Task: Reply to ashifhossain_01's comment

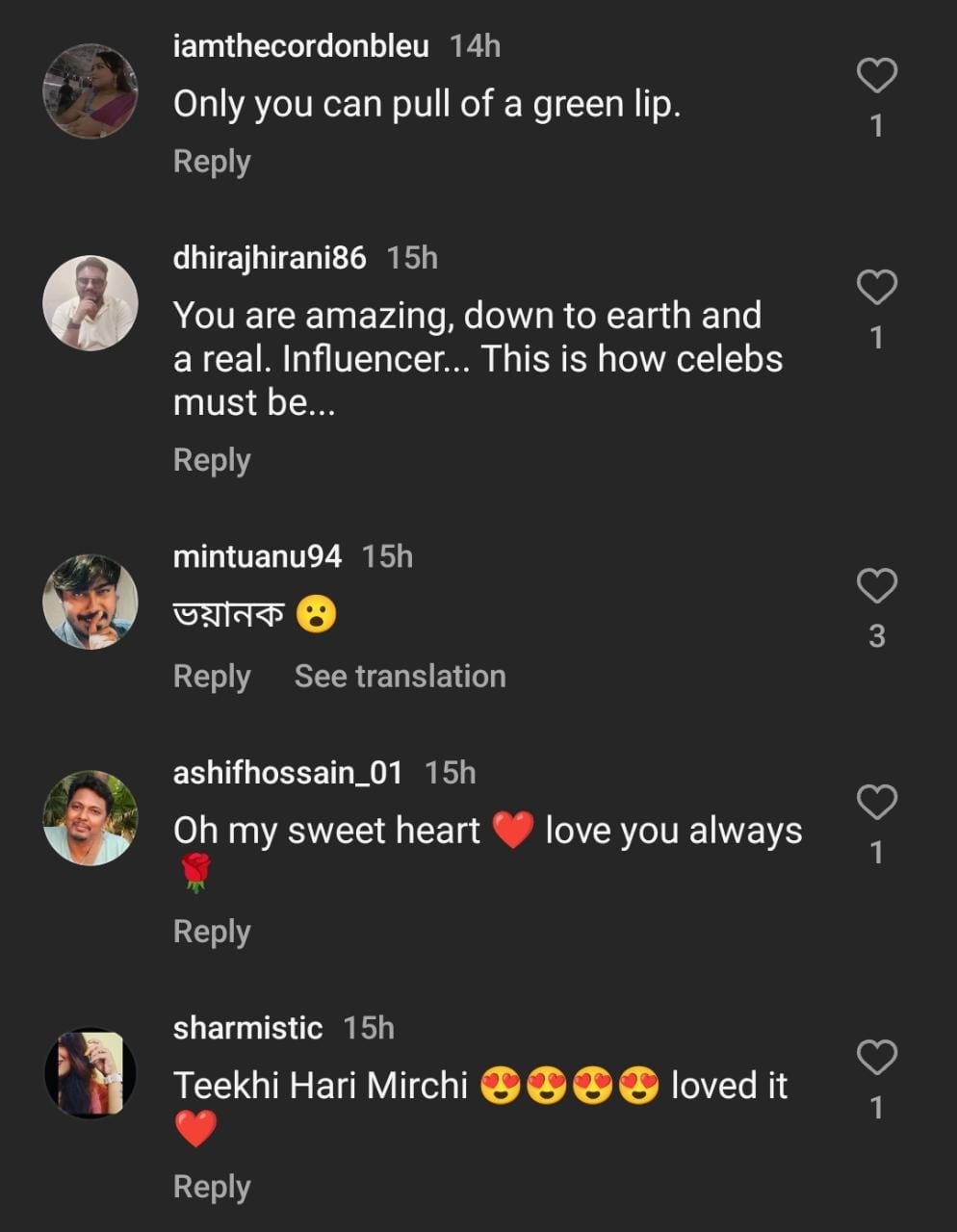Action: 212,932
